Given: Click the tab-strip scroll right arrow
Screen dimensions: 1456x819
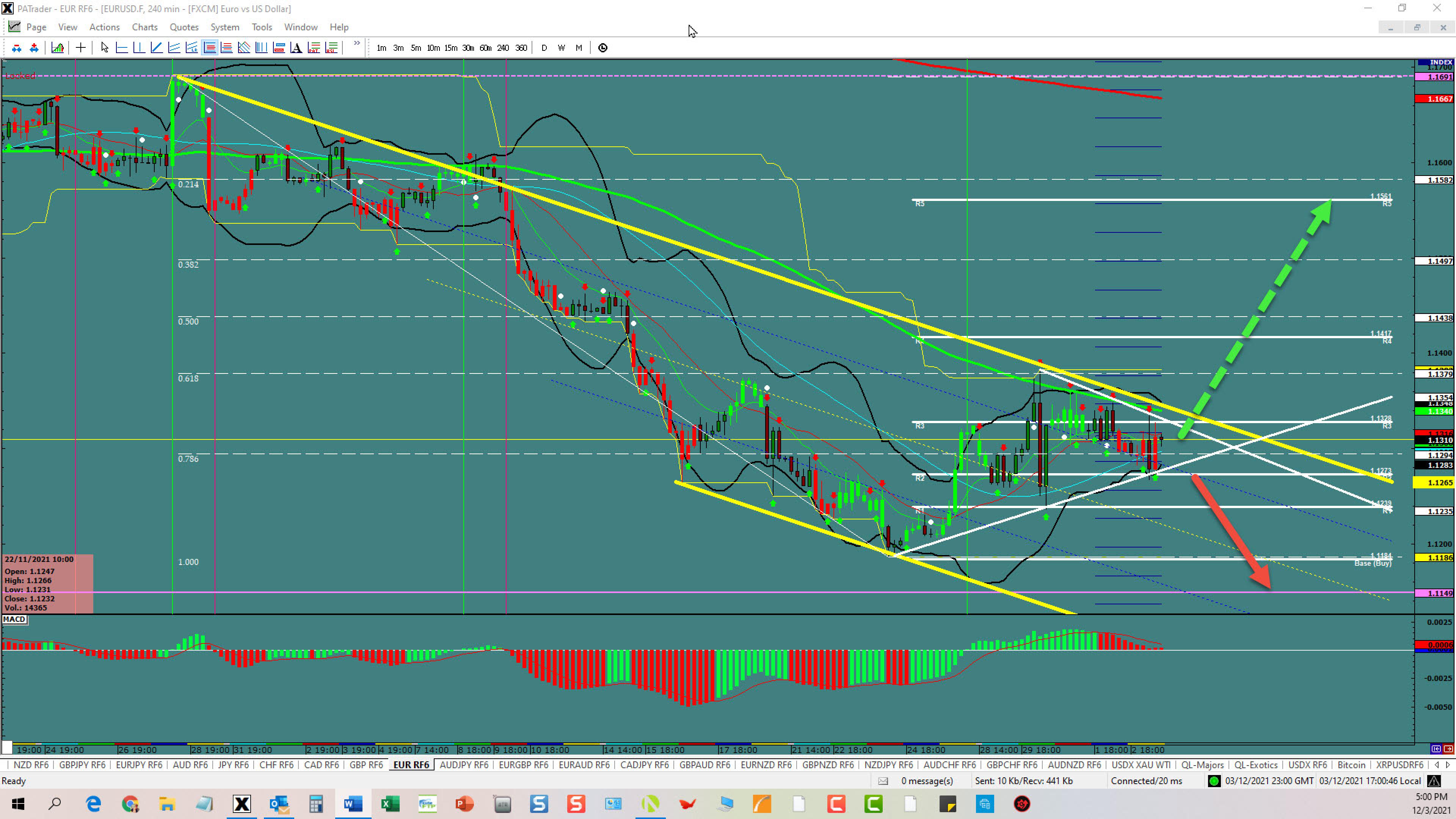Looking at the screenshot, I should click(1448, 765).
